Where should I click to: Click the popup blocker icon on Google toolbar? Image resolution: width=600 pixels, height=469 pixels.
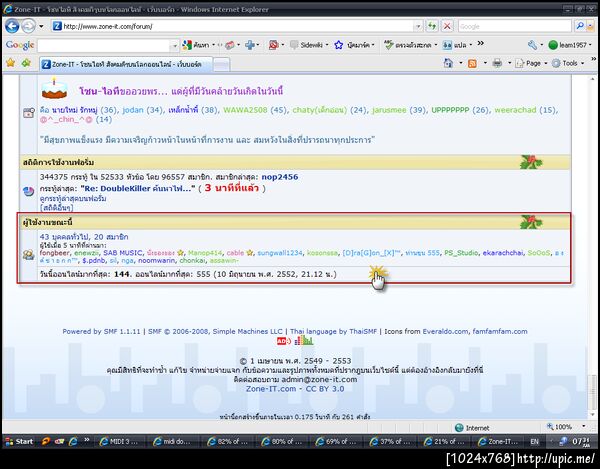pyautogui.click(x=273, y=45)
